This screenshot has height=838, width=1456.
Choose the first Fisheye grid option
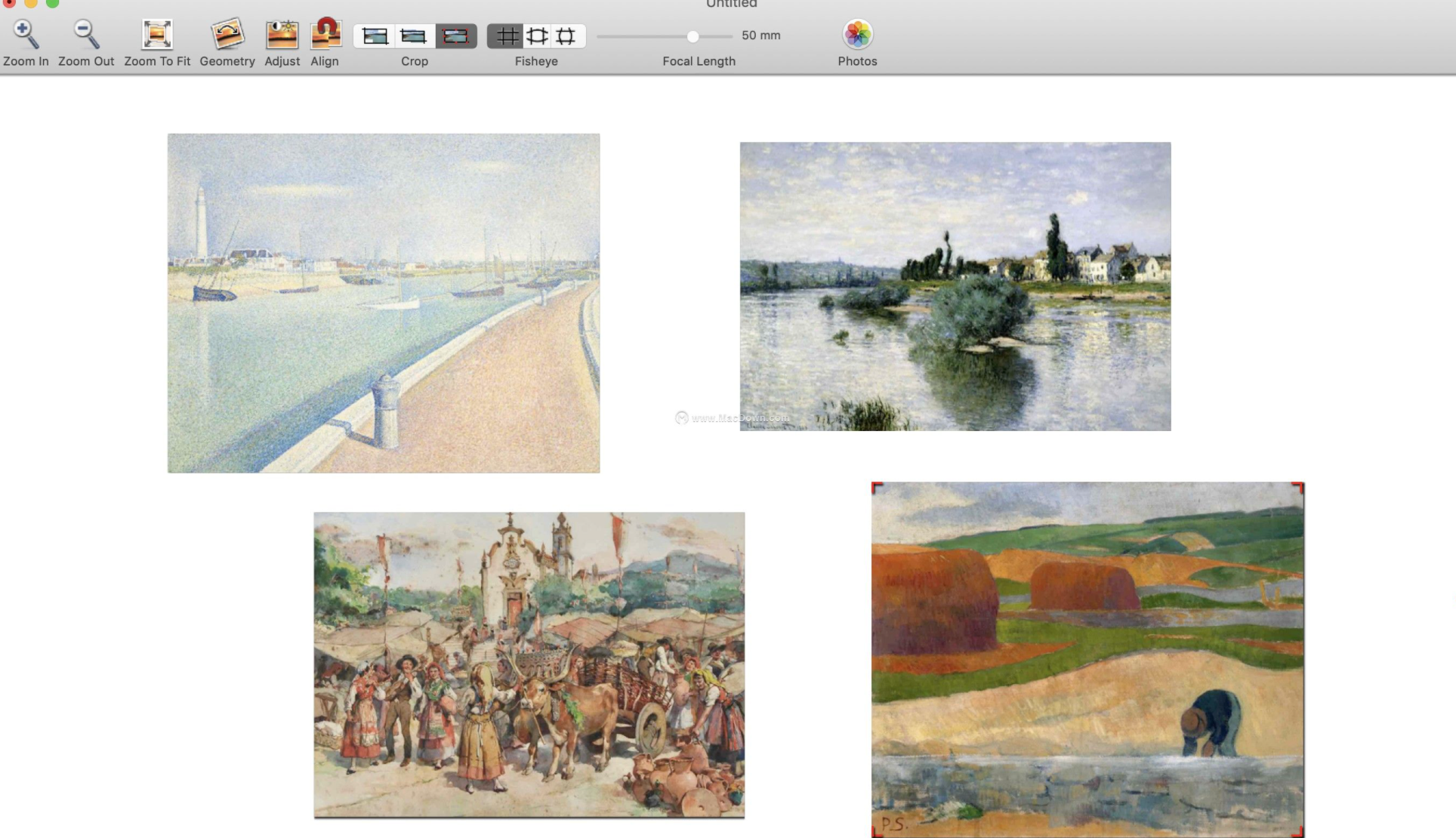(507, 36)
